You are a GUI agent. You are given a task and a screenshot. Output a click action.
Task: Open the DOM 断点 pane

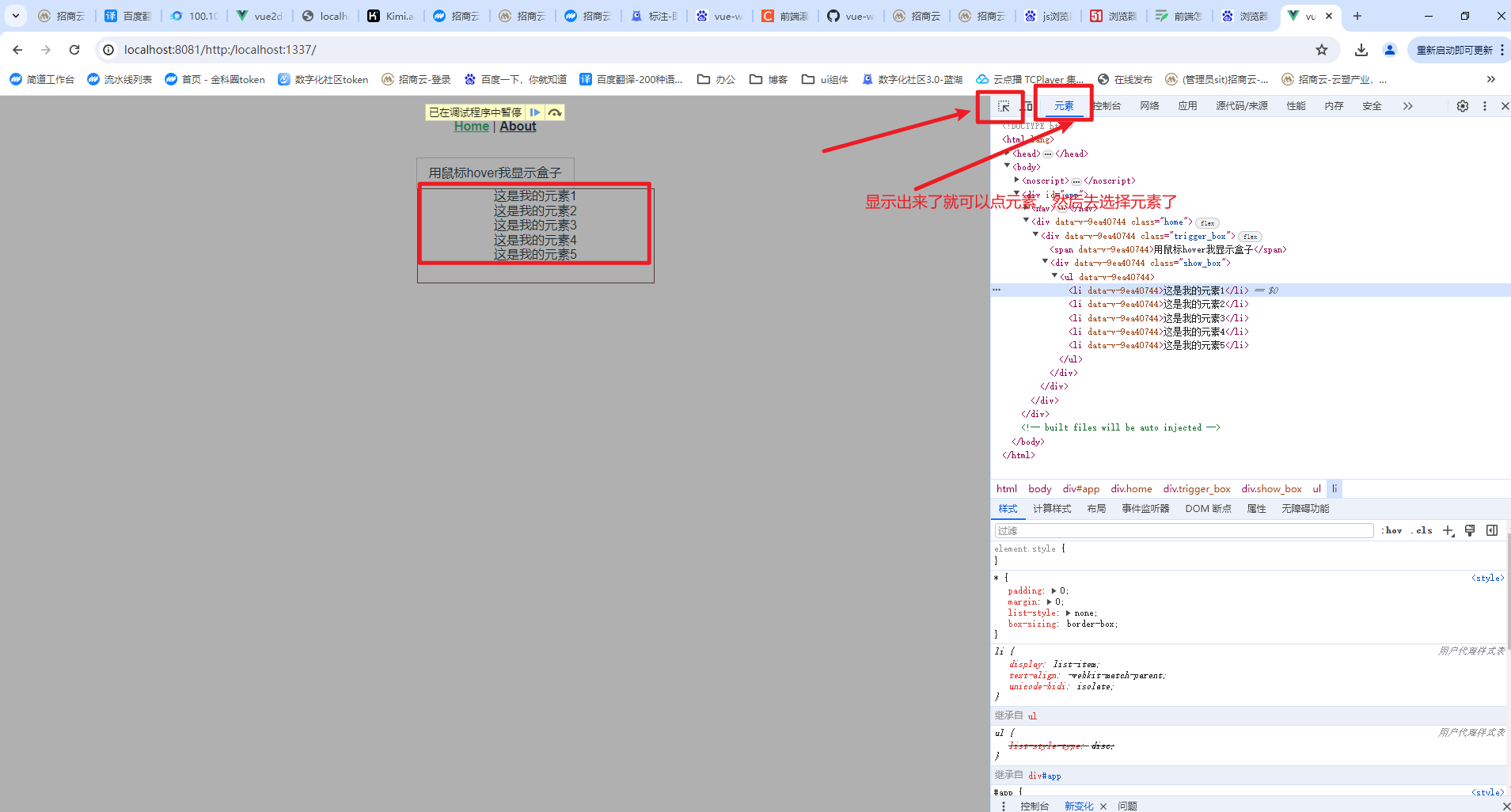click(x=1208, y=509)
